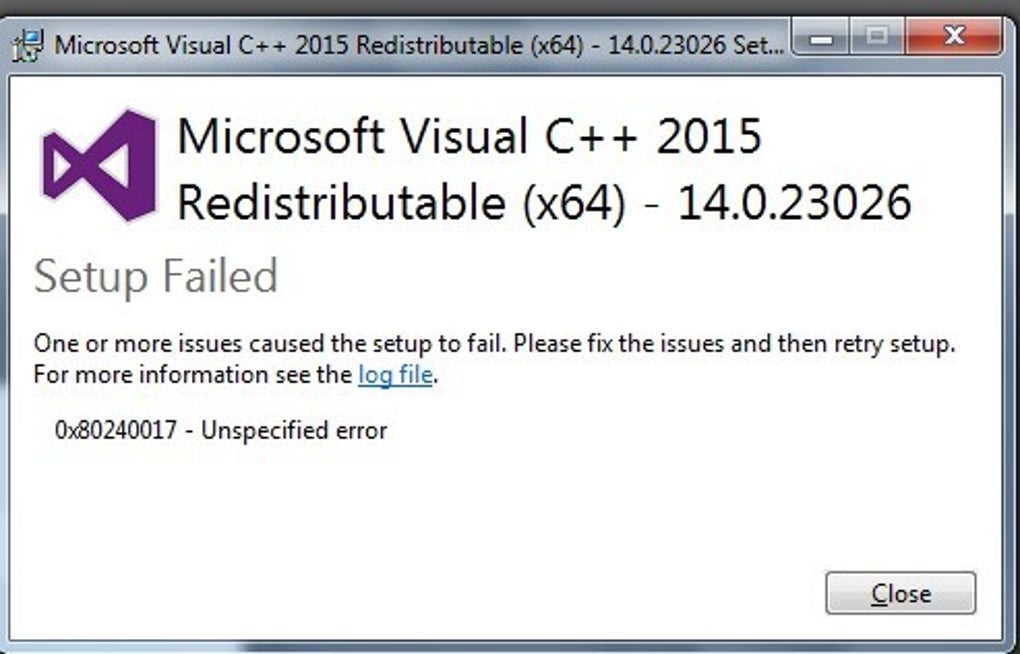
Task: Open the log file link
Action: pos(395,377)
